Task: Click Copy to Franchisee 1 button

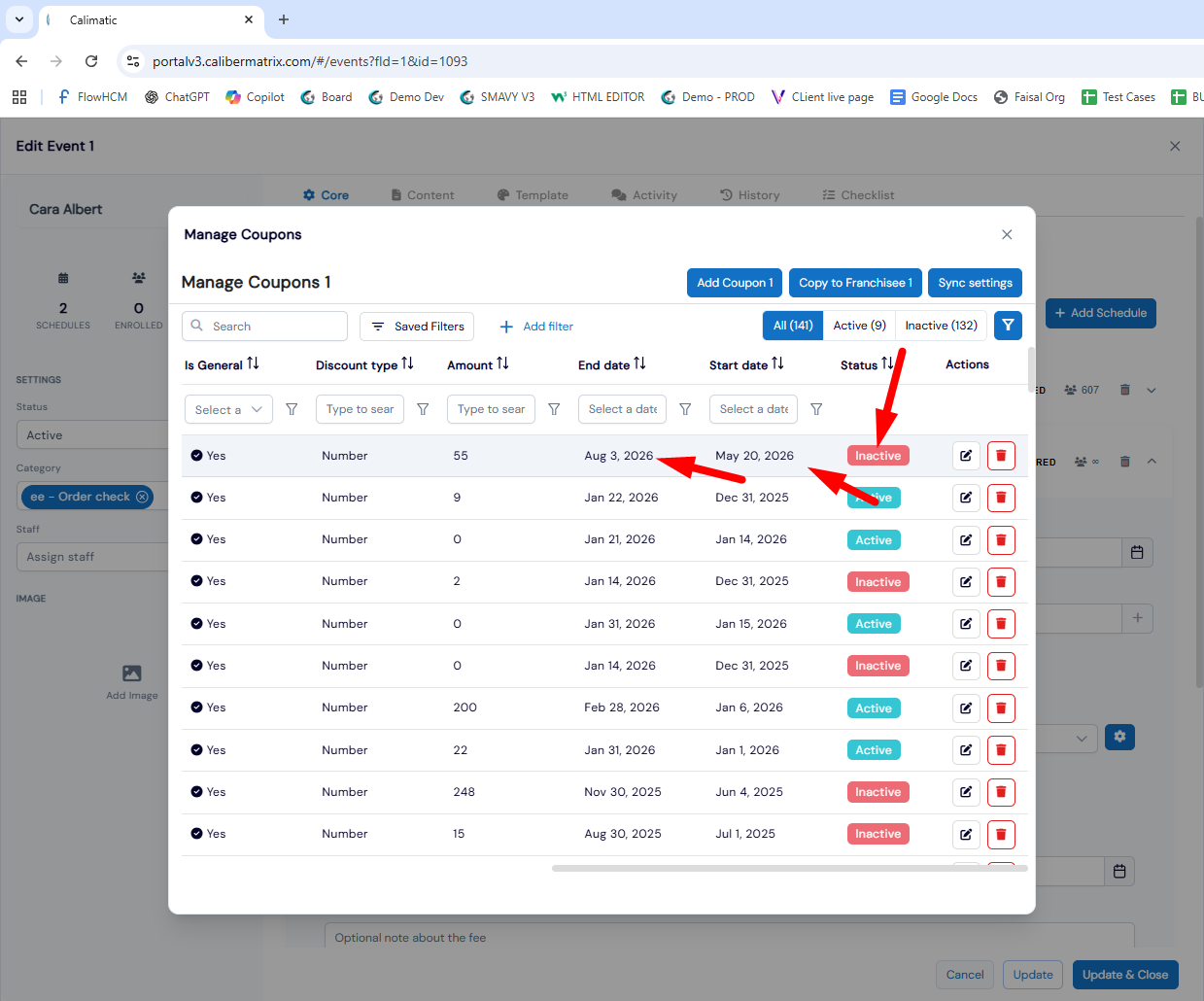Action: (855, 283)
